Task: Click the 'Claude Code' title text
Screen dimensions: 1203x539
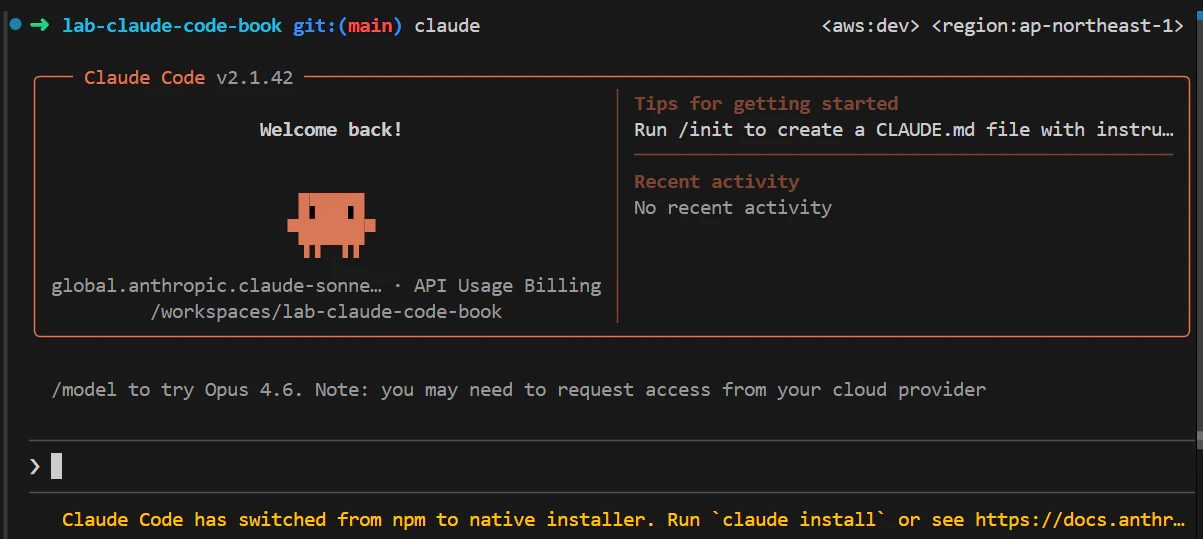Action: pos(145,77)
